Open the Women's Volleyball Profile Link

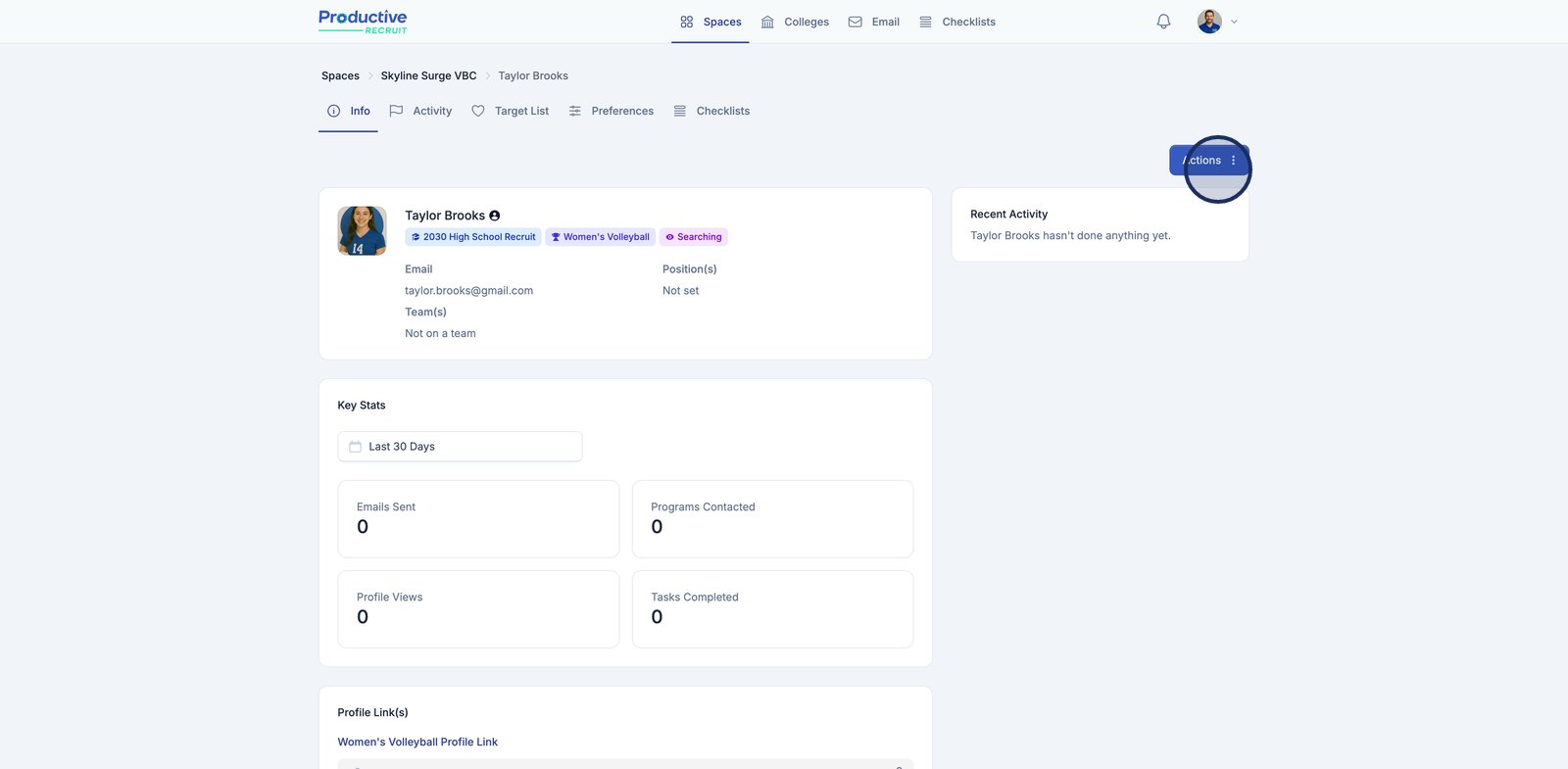(417, 743)
